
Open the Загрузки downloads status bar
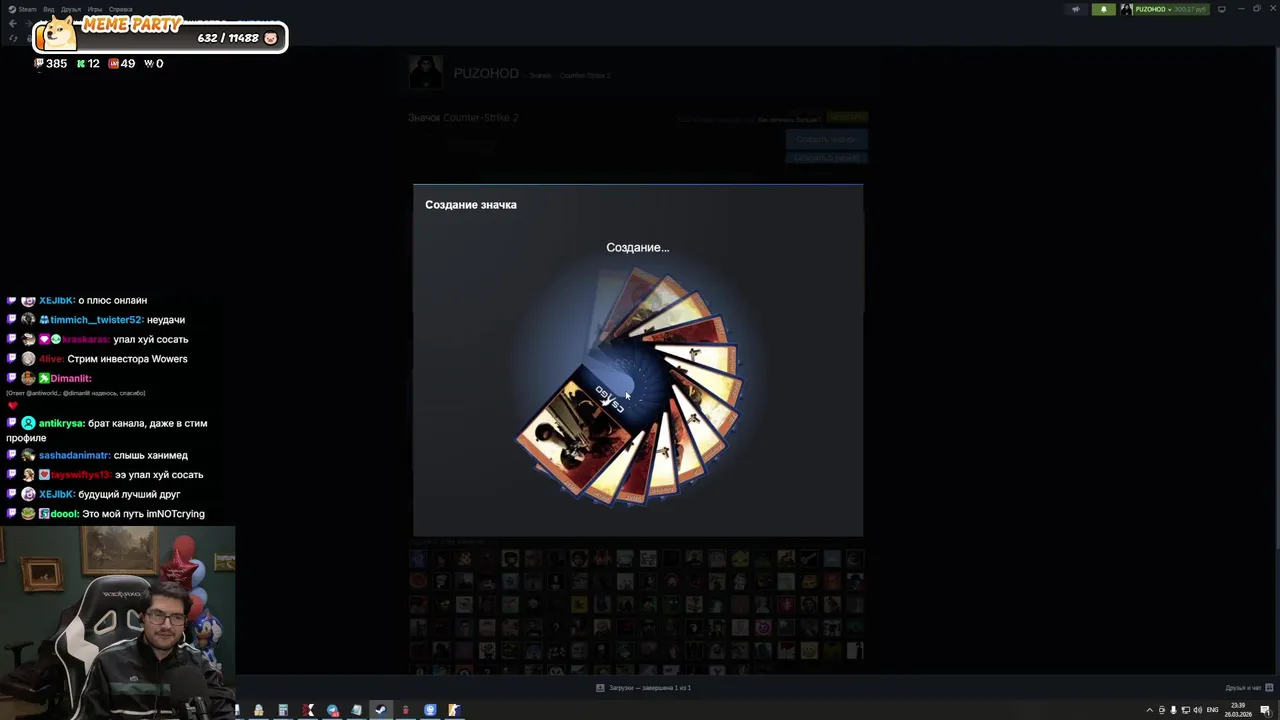tap(644, 688)
